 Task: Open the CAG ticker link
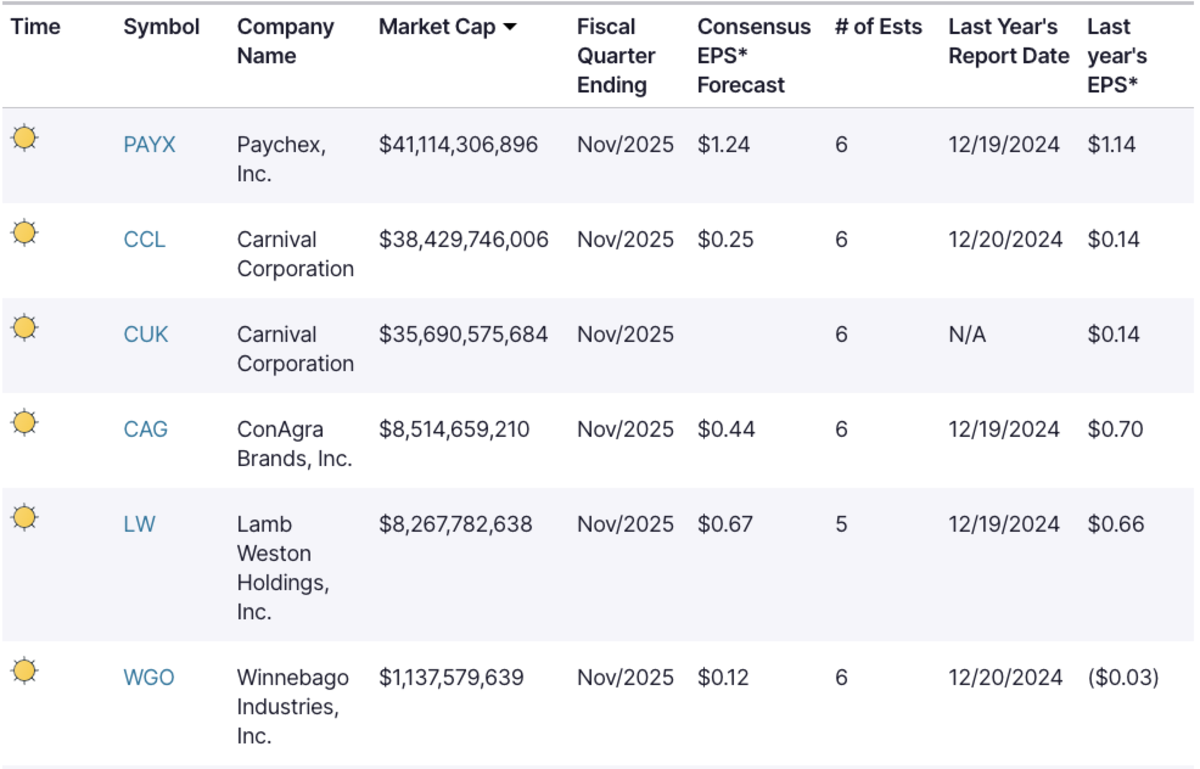coord(145,430)
